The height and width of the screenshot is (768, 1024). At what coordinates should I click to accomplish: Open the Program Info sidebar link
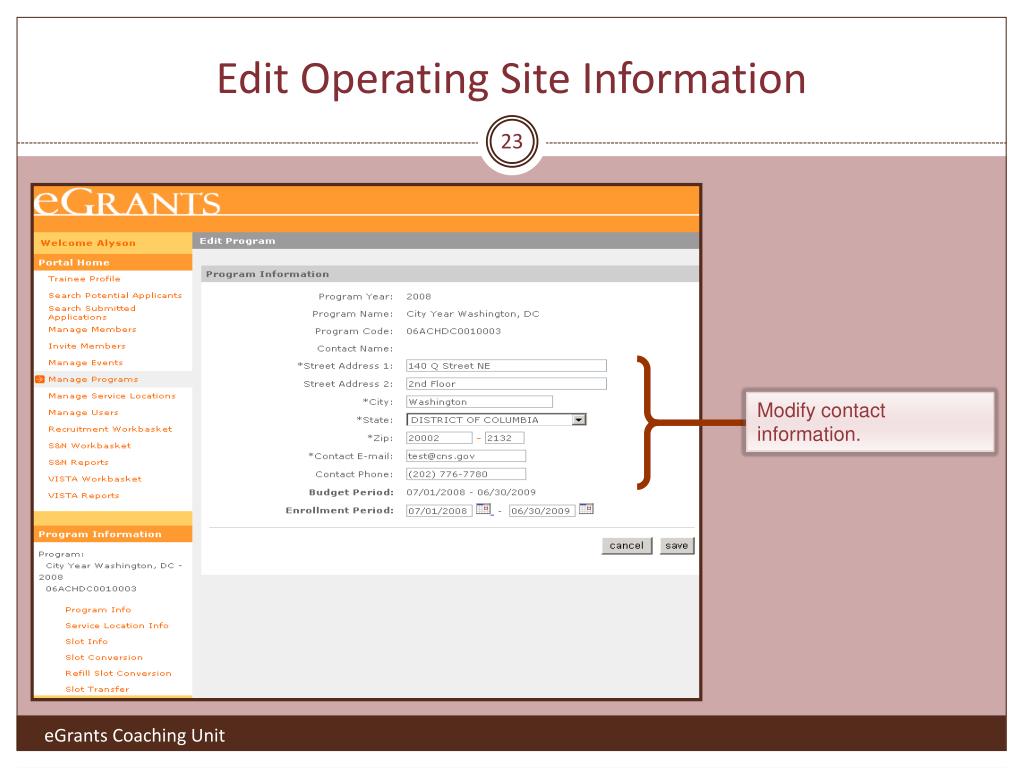pyautogui.click(x=98, y=609)
